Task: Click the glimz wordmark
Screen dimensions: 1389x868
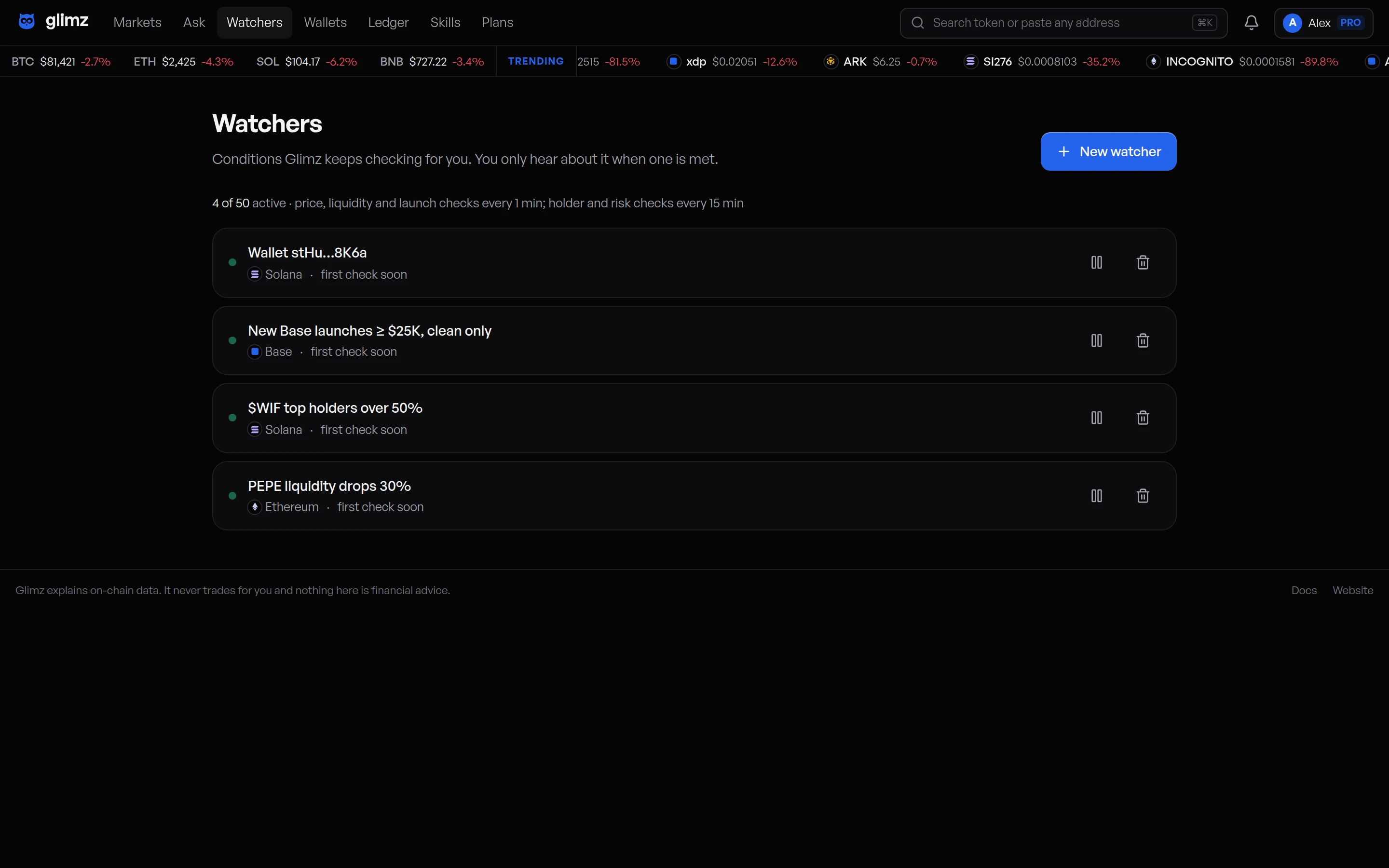Action: pos(67,21)
